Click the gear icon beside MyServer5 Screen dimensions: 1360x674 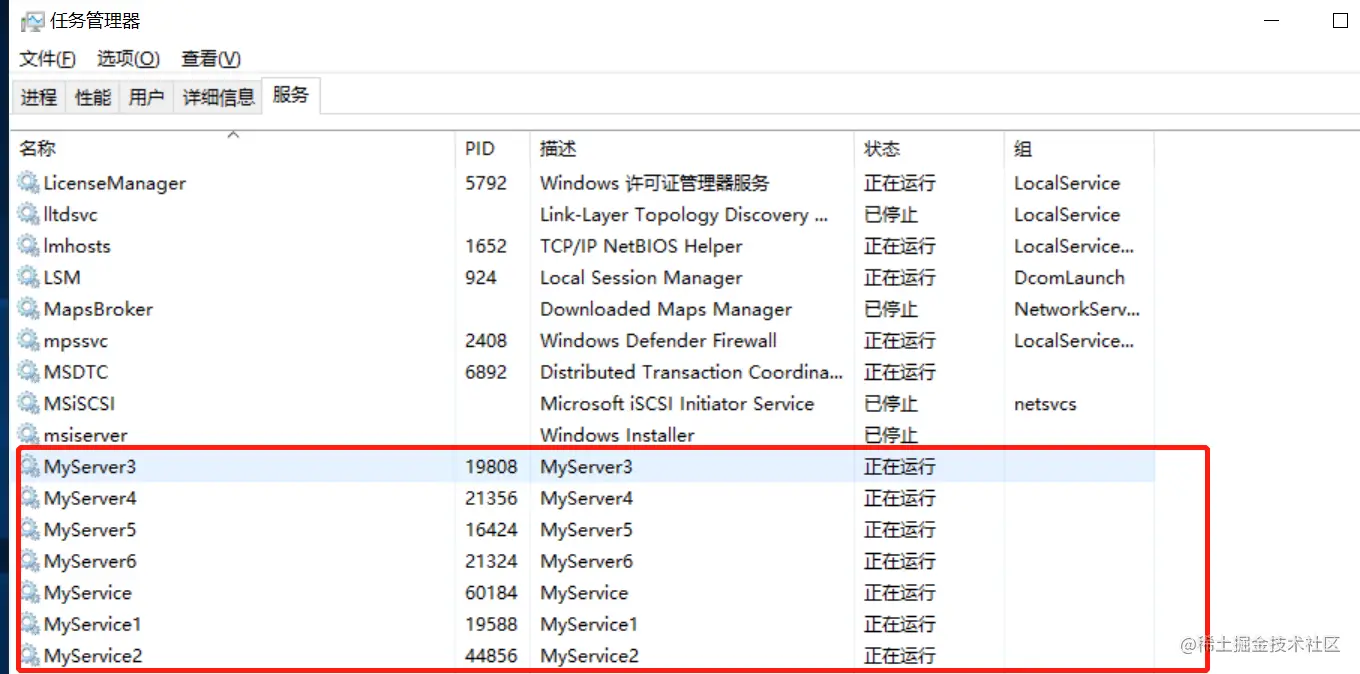tap(28, 529)
